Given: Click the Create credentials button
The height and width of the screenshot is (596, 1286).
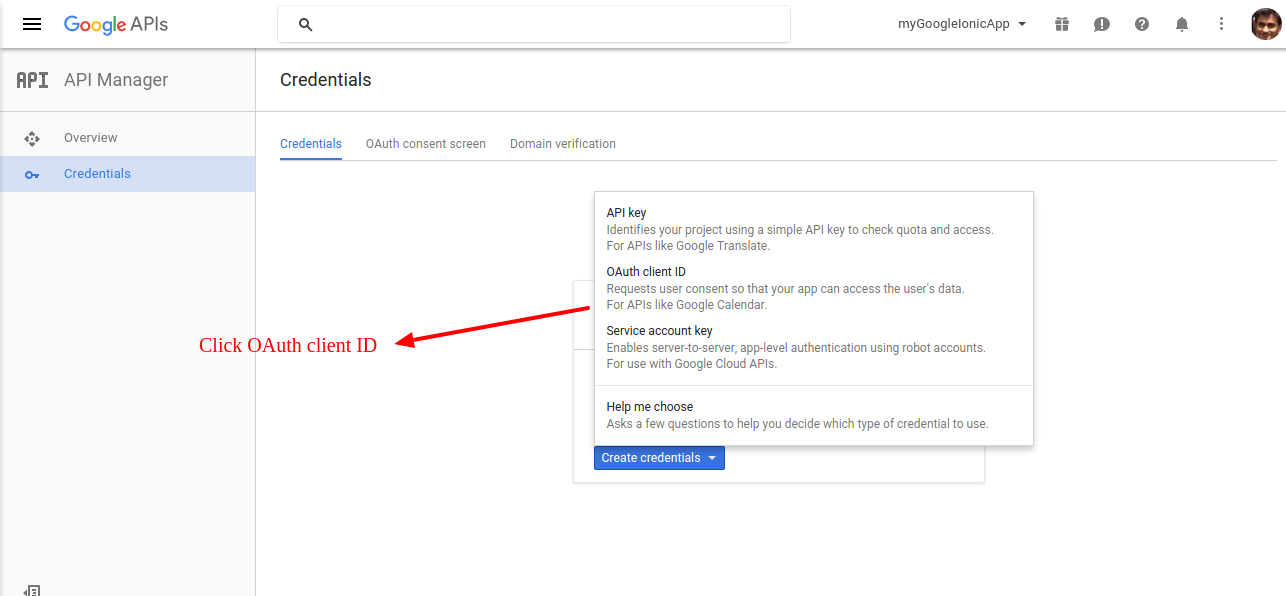Looking at the screenshot, I should [x=659, y=458].
